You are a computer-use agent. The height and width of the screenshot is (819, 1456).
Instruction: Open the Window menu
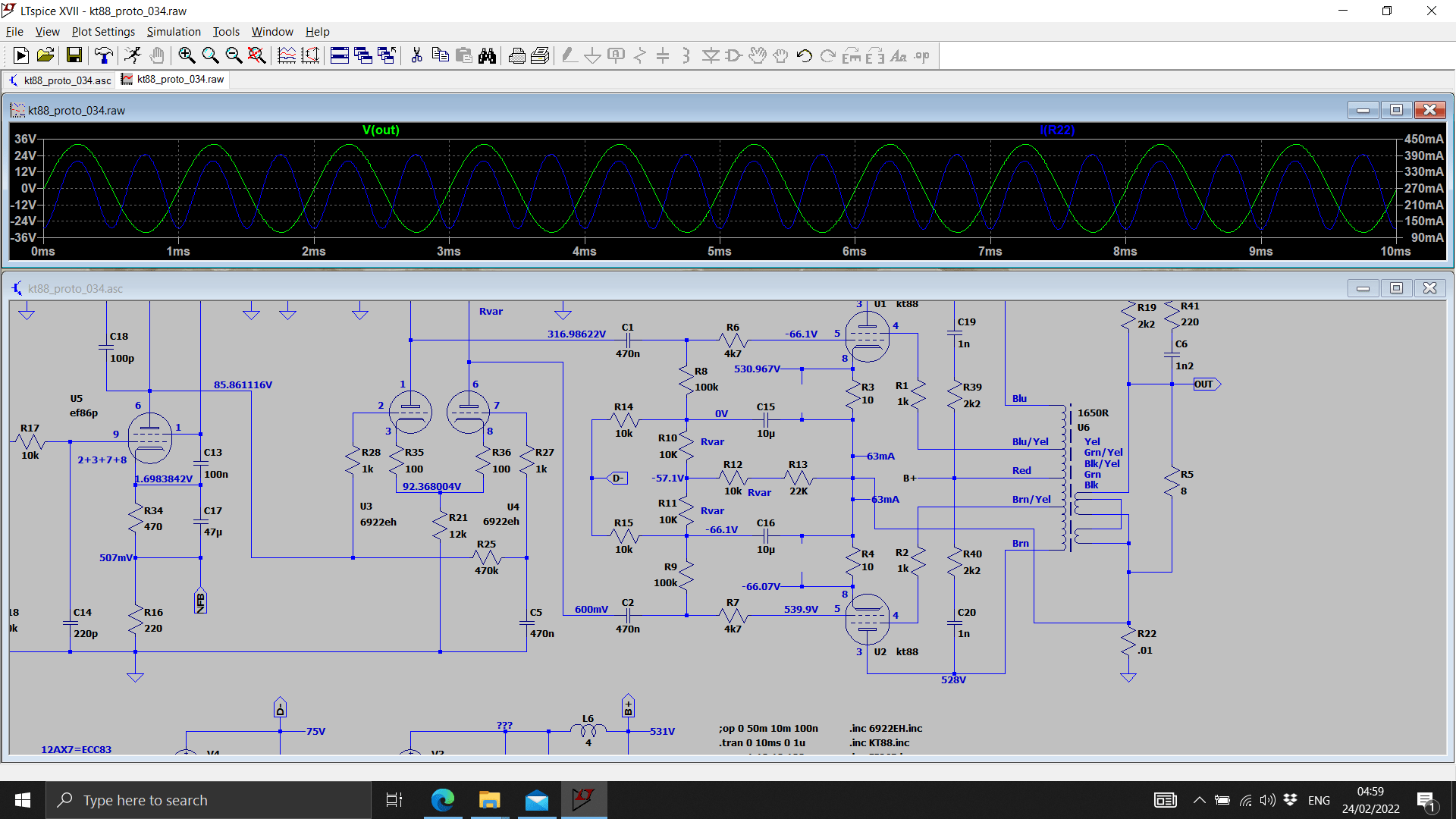(x=272, y=32)
